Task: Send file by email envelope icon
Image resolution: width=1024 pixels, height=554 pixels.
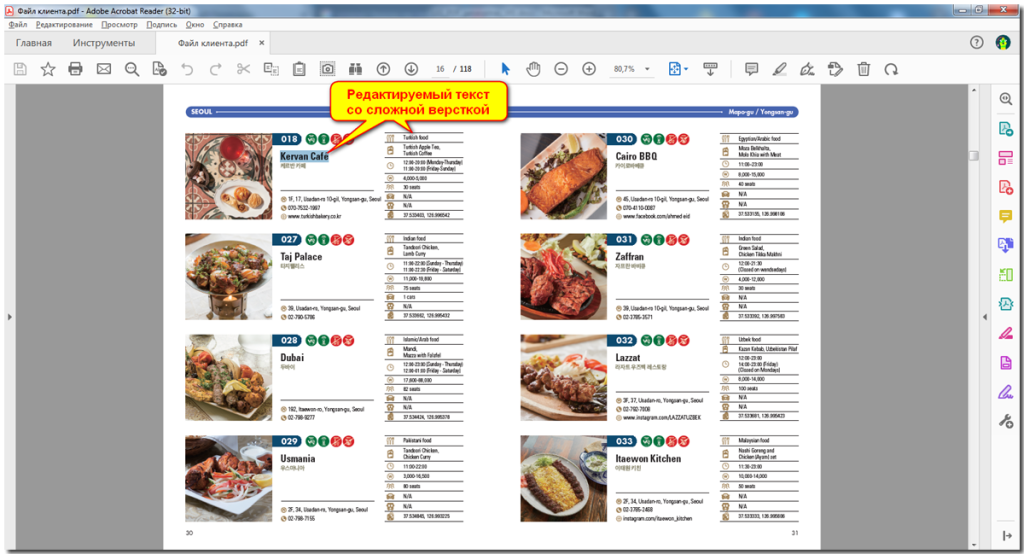Action: 103,69
